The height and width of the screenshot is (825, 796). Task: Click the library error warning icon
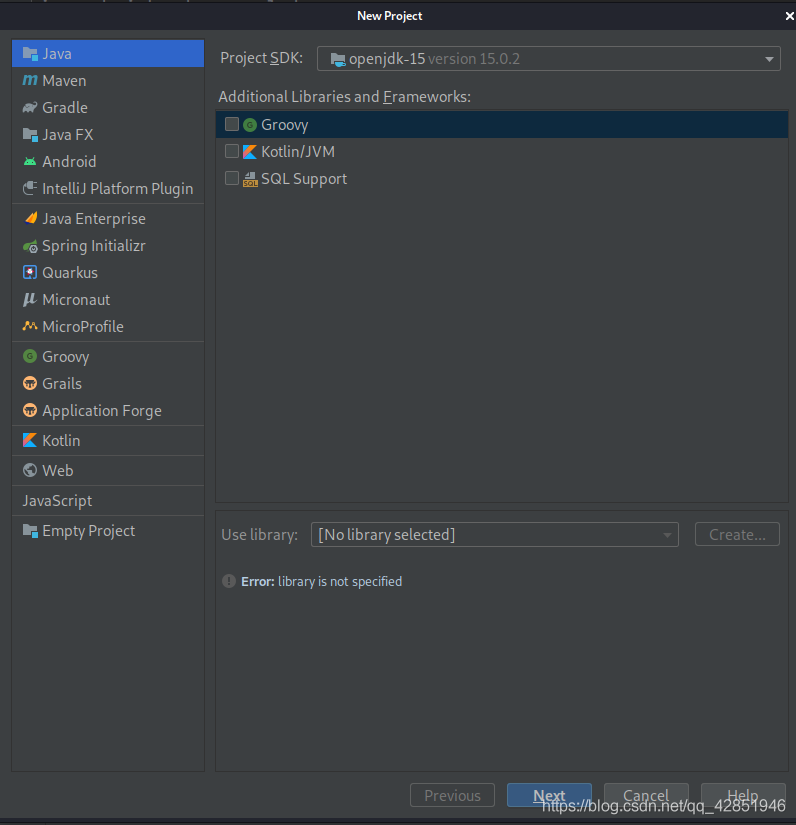click(x=229, y=582)
